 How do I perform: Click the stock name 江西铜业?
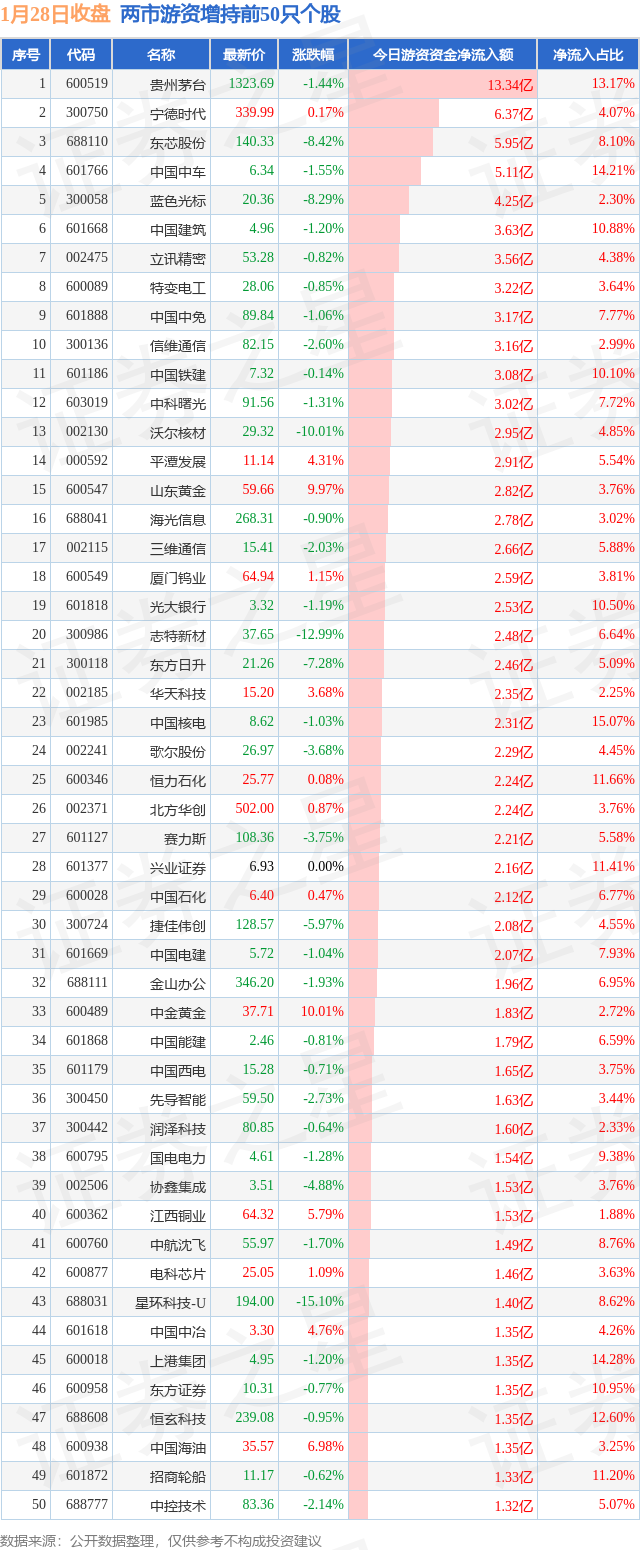coord(178,1216)
